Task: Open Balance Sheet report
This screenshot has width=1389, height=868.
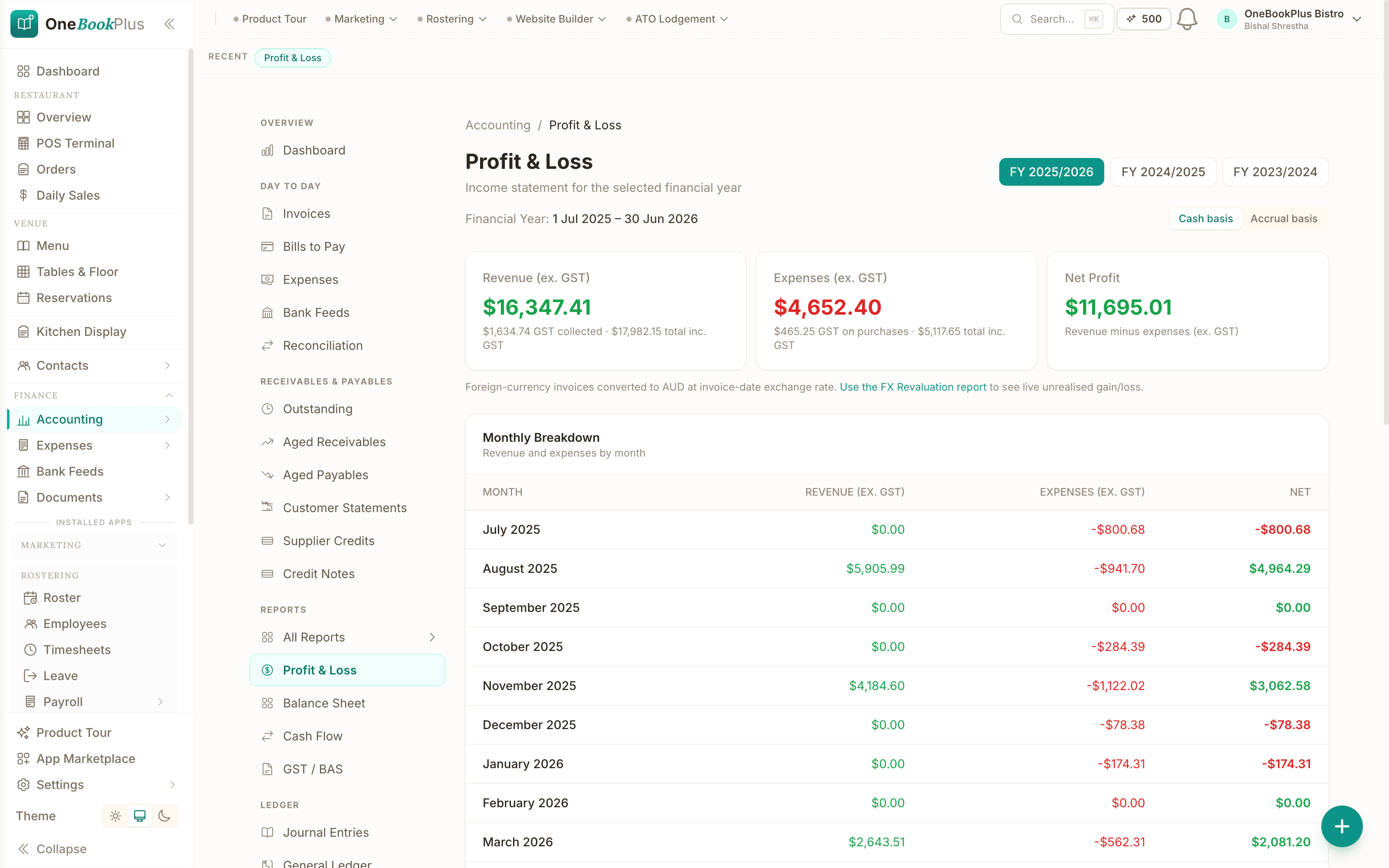Action: pyautogui.click(x=347, y=703)
